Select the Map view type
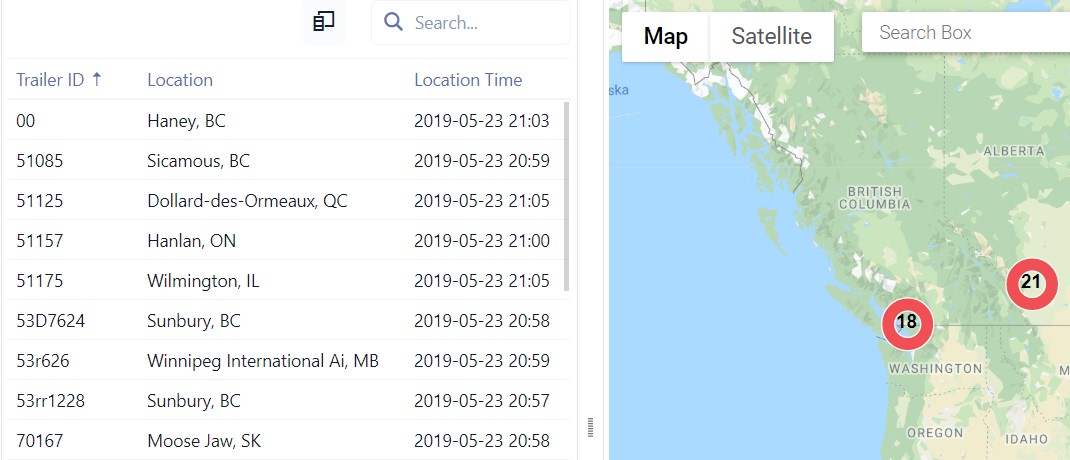The image size is (1070, 460). 665,36
